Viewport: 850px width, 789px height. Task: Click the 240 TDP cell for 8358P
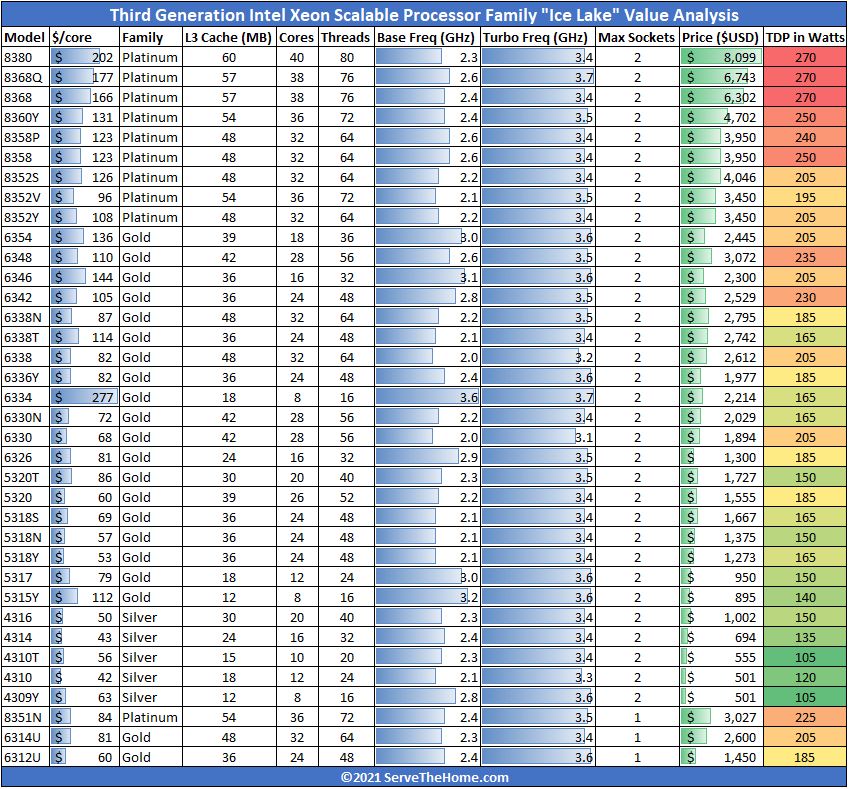(805, 138)
